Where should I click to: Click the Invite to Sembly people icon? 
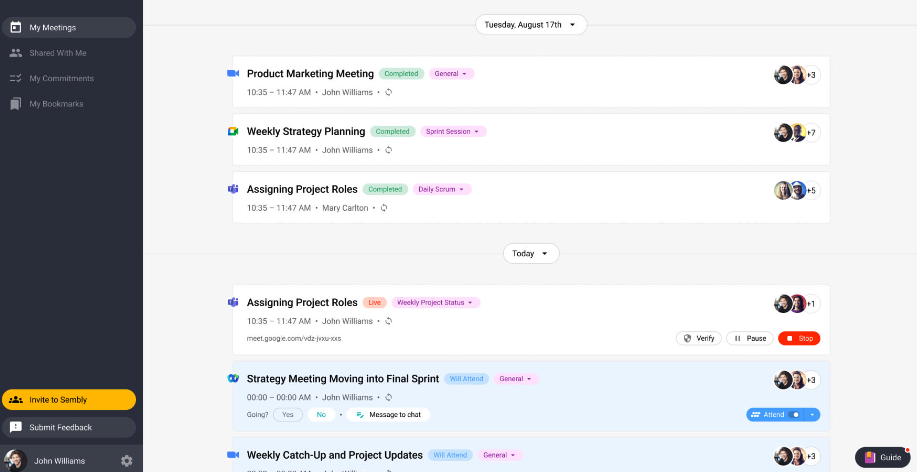(16, 400)
